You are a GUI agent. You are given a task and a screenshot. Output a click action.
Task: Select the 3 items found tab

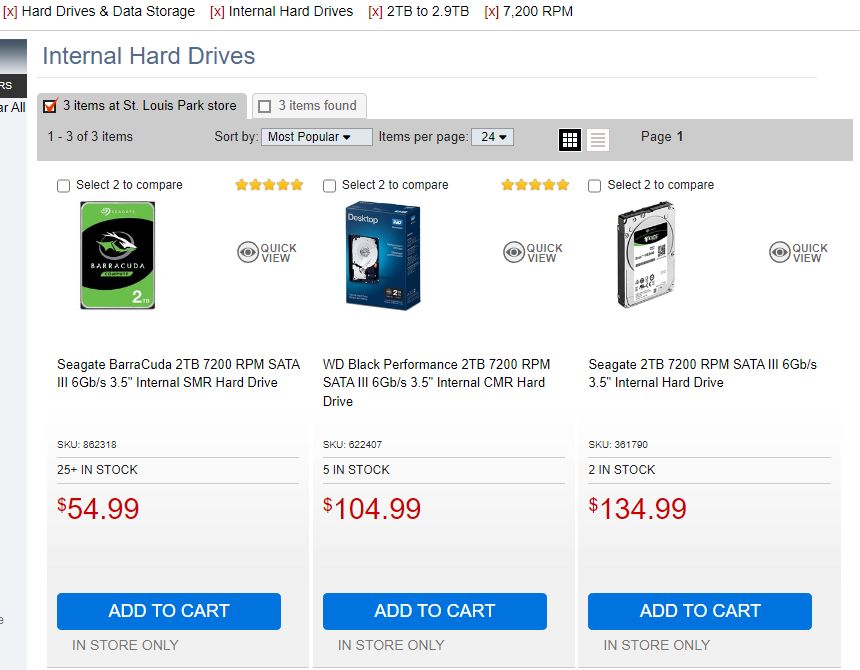pos(309,106)
